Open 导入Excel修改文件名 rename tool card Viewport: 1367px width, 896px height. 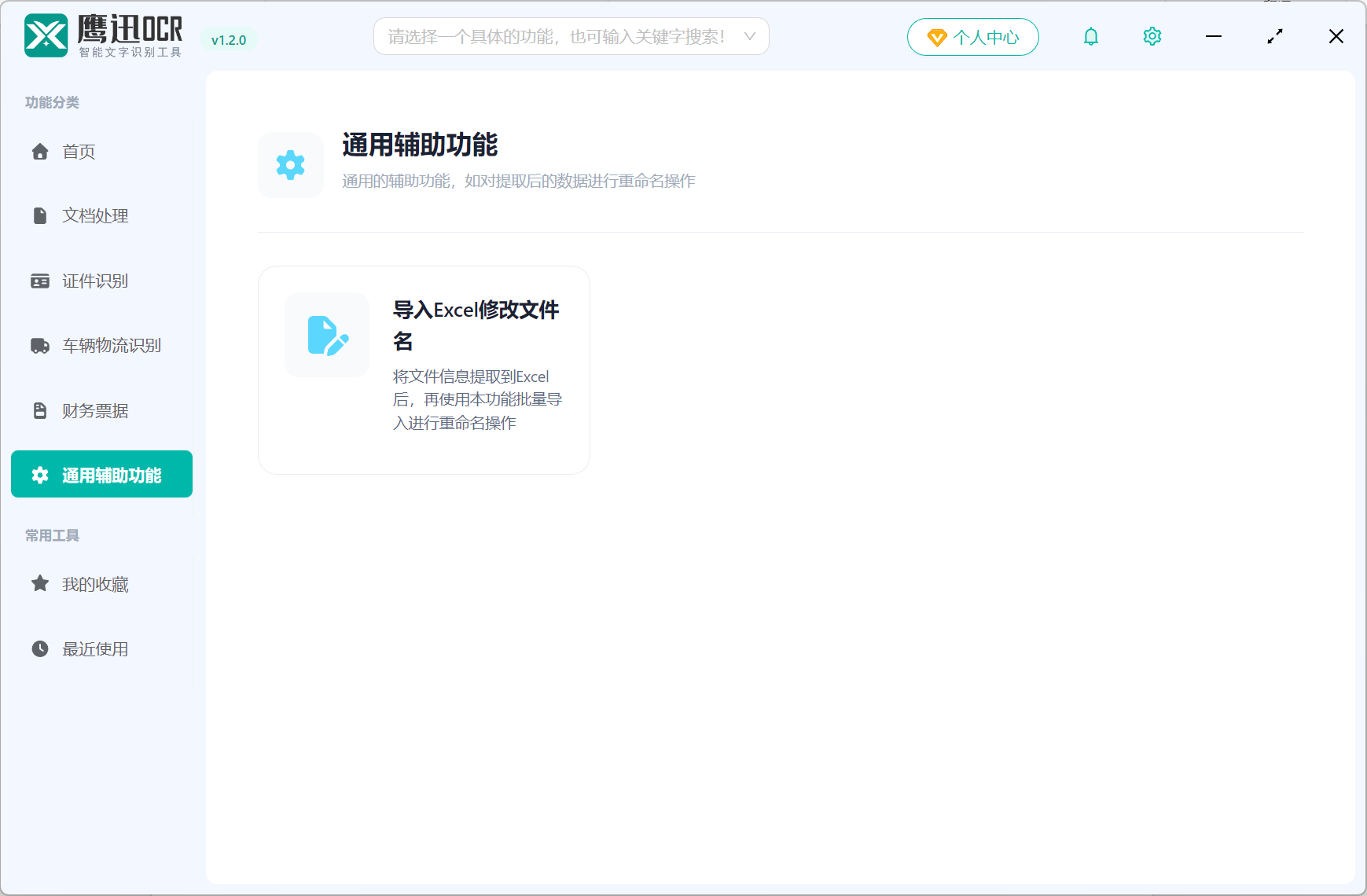point(423,369)
